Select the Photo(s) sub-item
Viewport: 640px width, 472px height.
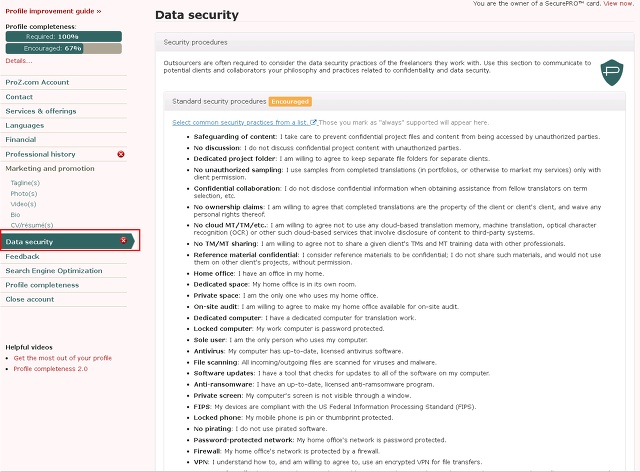click(x=24, y=194)
